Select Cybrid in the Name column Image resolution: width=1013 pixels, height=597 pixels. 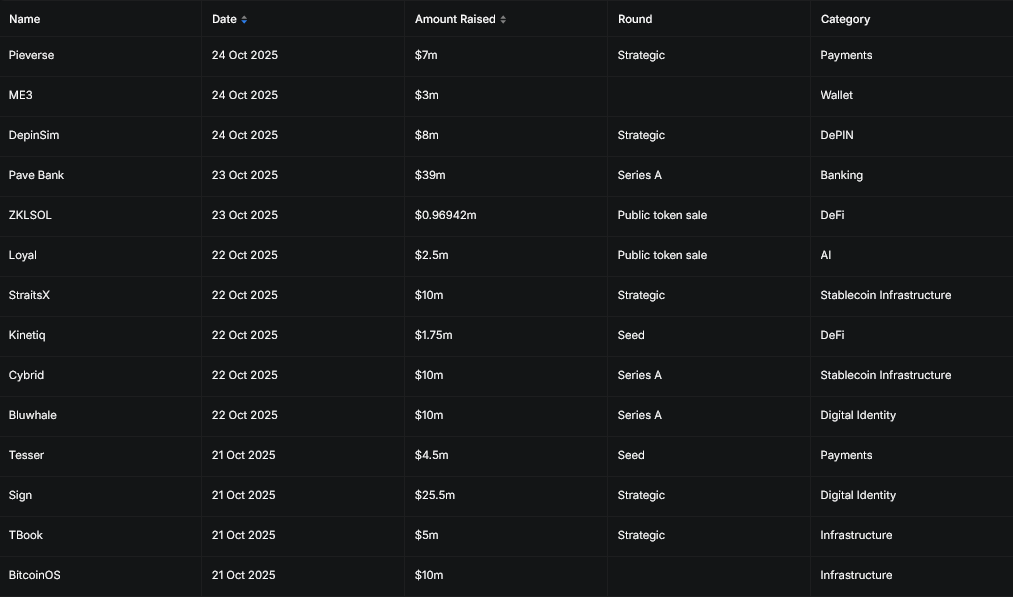(x=26, y=375)
